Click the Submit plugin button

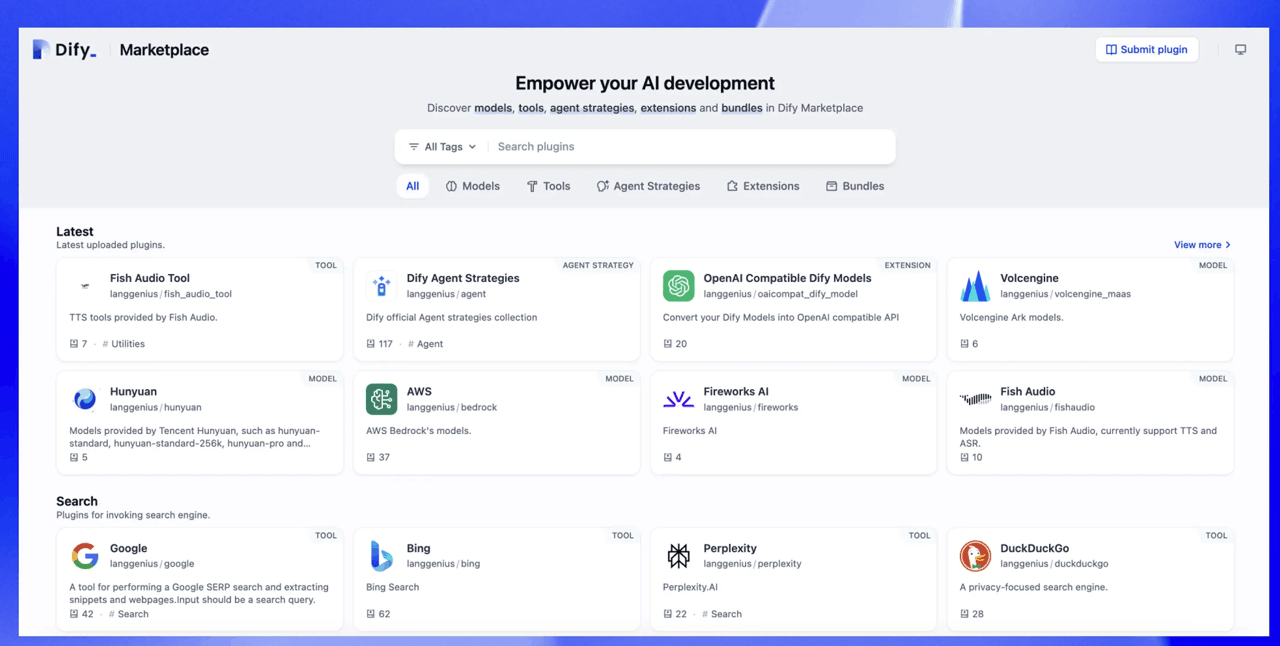(1146, 49)
